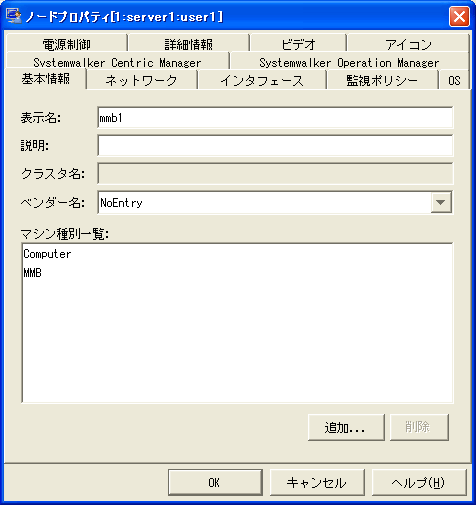
Task: Open the アイコン tab
Action: (x=408, y=44)
